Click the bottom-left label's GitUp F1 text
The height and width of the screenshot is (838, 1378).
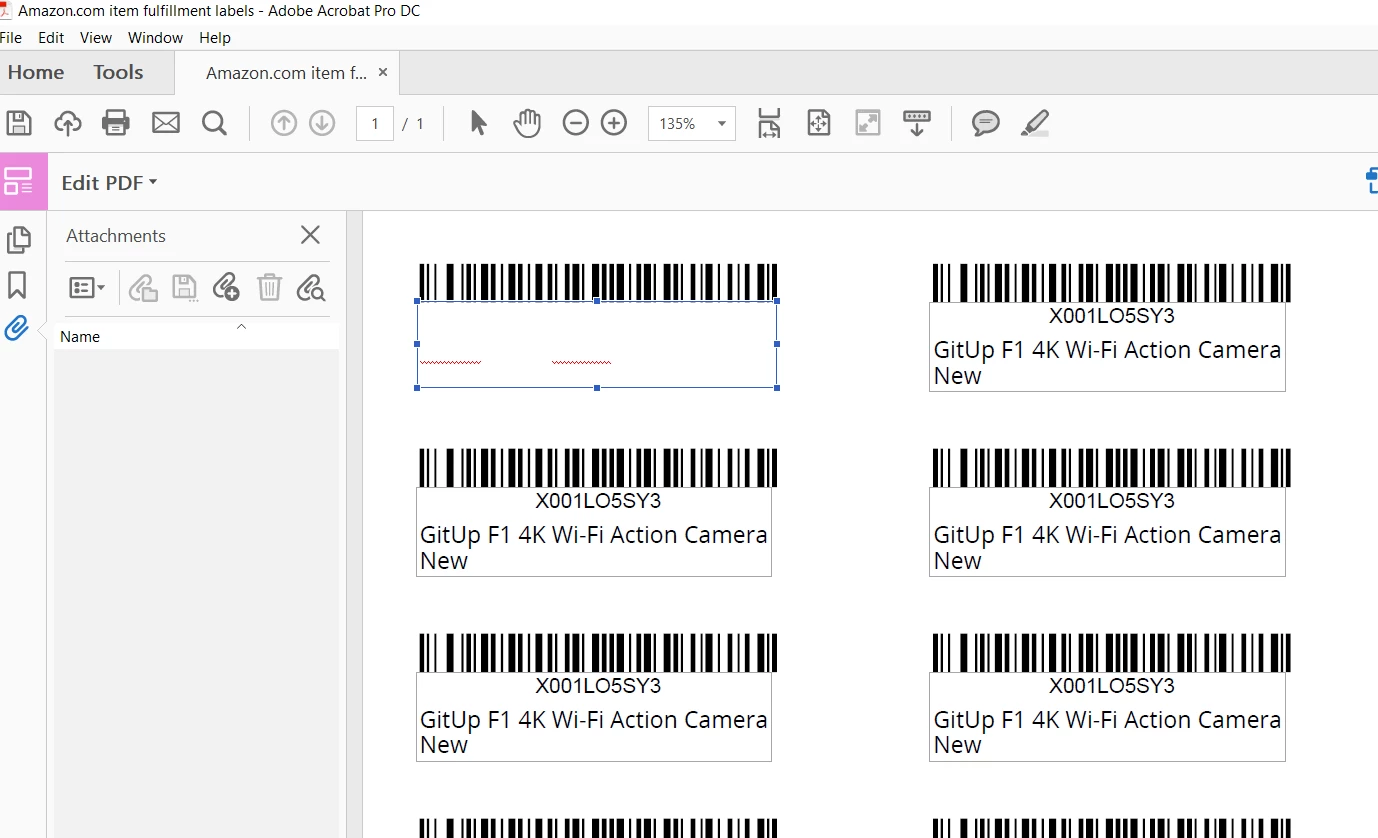(x=594, y=720)
